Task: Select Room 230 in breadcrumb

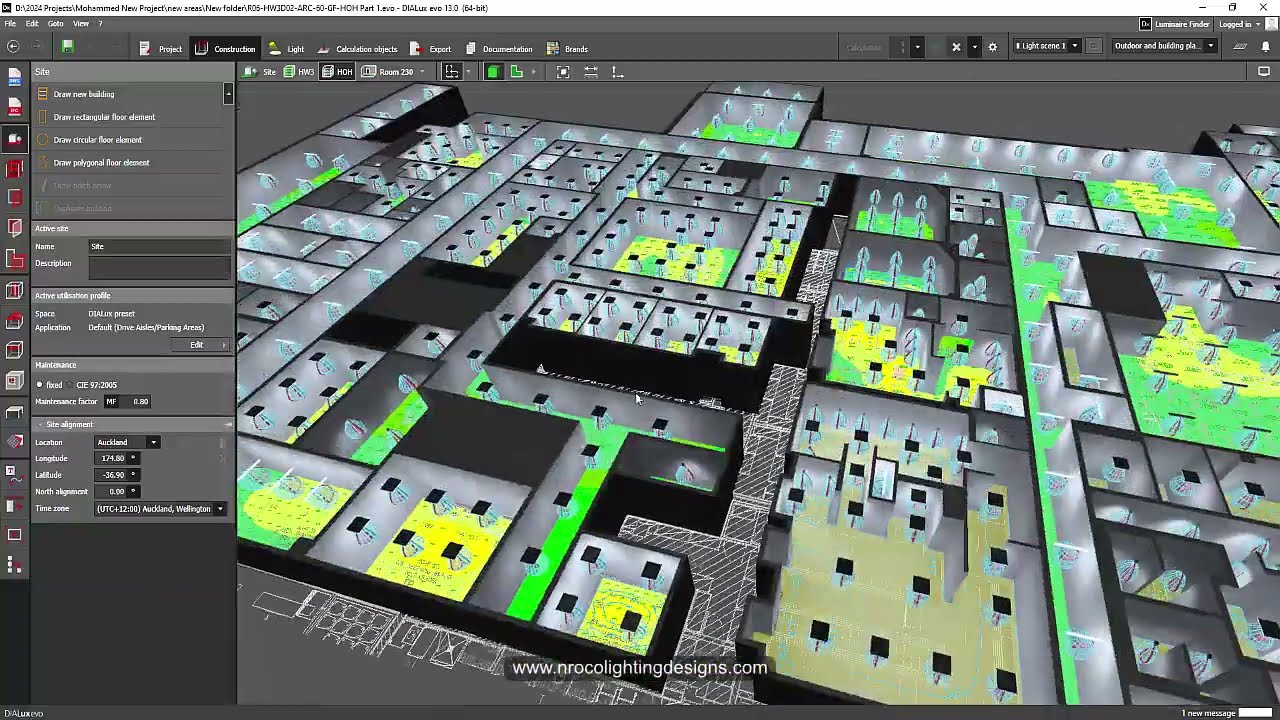Action: tap(387, 72)
